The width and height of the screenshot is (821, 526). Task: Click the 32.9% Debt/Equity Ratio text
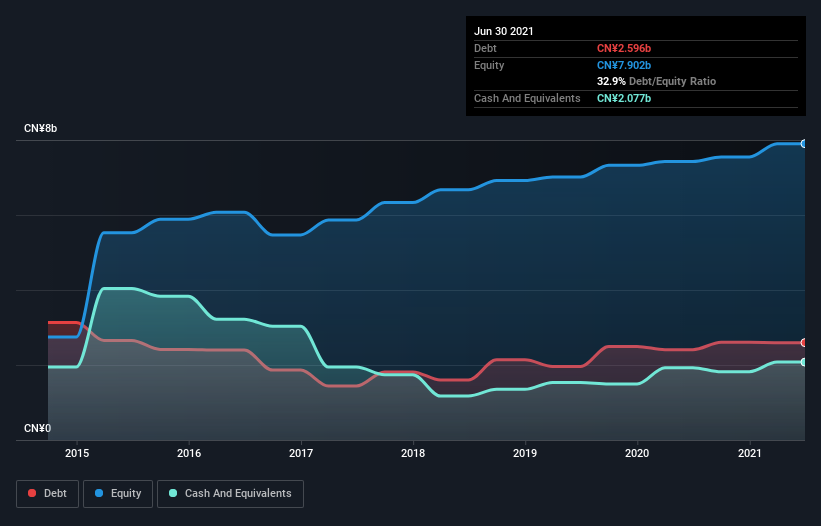pos(656,81)
